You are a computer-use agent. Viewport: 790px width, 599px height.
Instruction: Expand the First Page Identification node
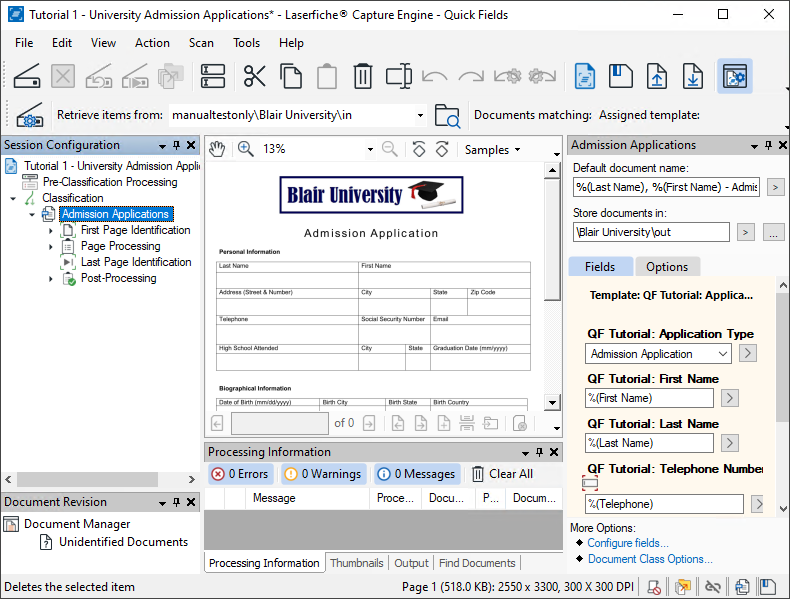click(52, 231)
